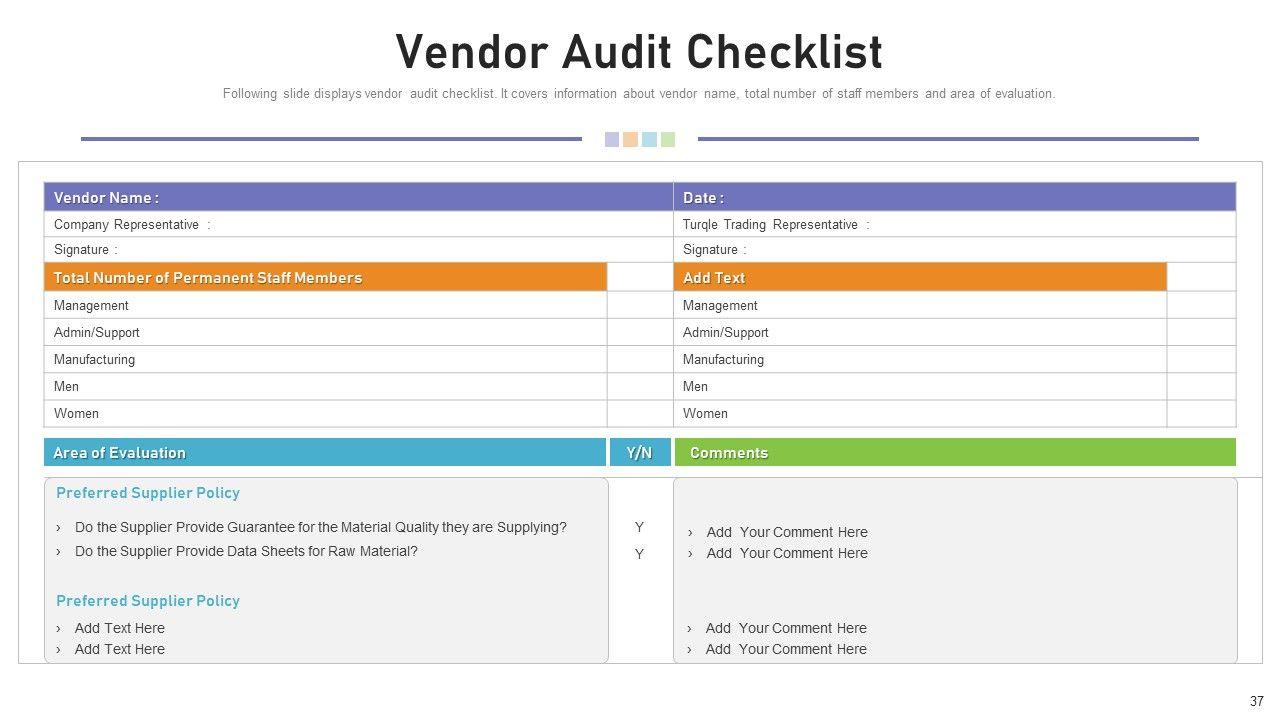Click the purple decorative square under the title
The width and height of the screenshot is (1280, 720).
point(612,140)
